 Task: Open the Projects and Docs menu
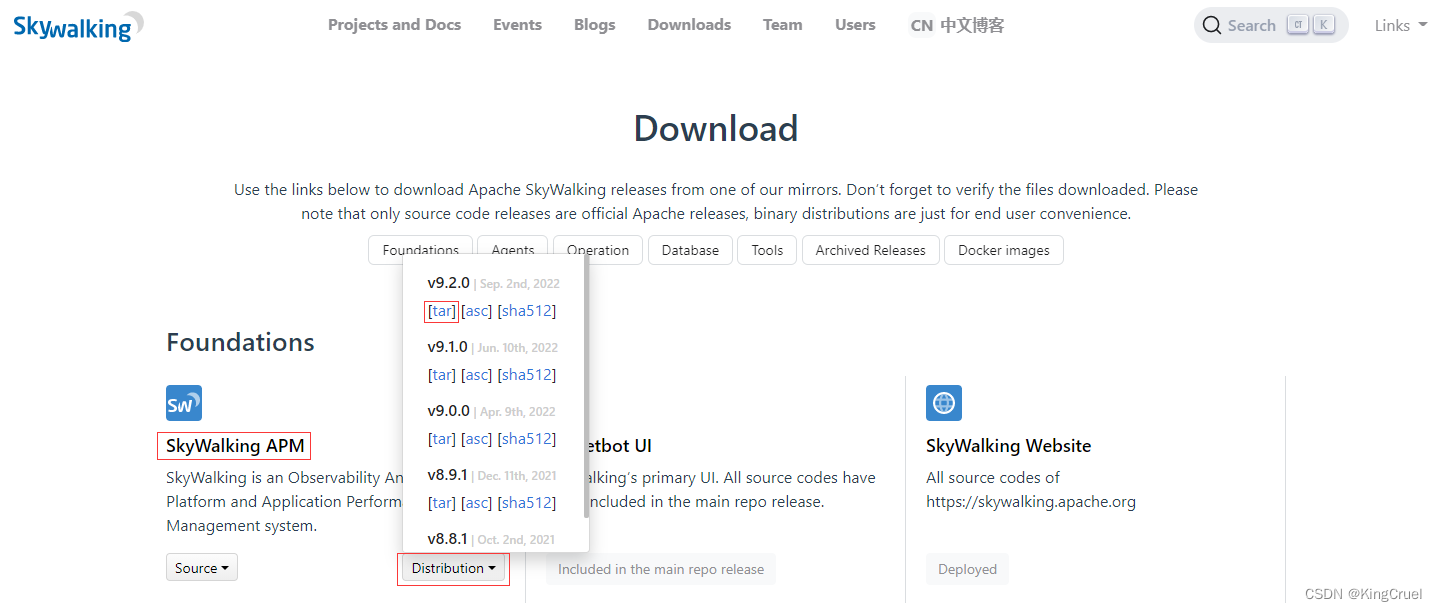(394, 24)
